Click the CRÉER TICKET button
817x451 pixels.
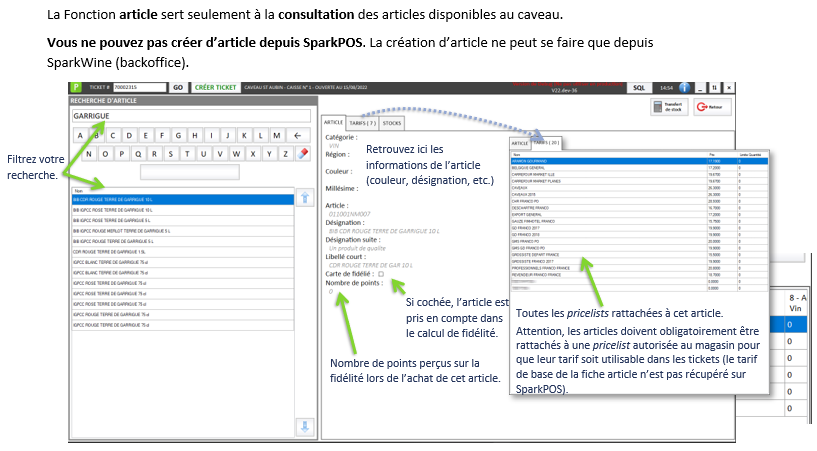coord(216,88)
